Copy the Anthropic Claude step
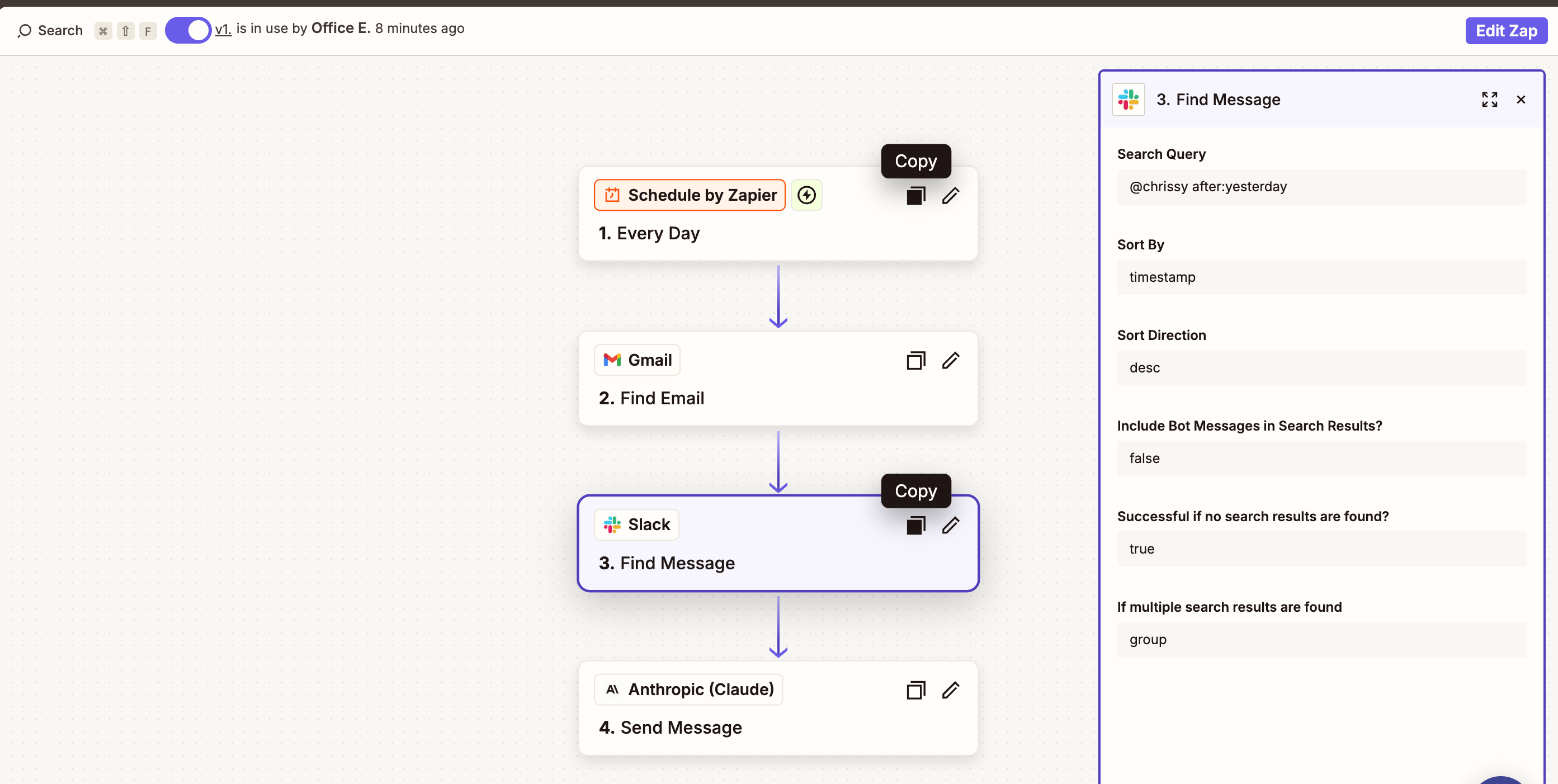The height and width of the screenshot is (784, 1558). coord(915,690)
